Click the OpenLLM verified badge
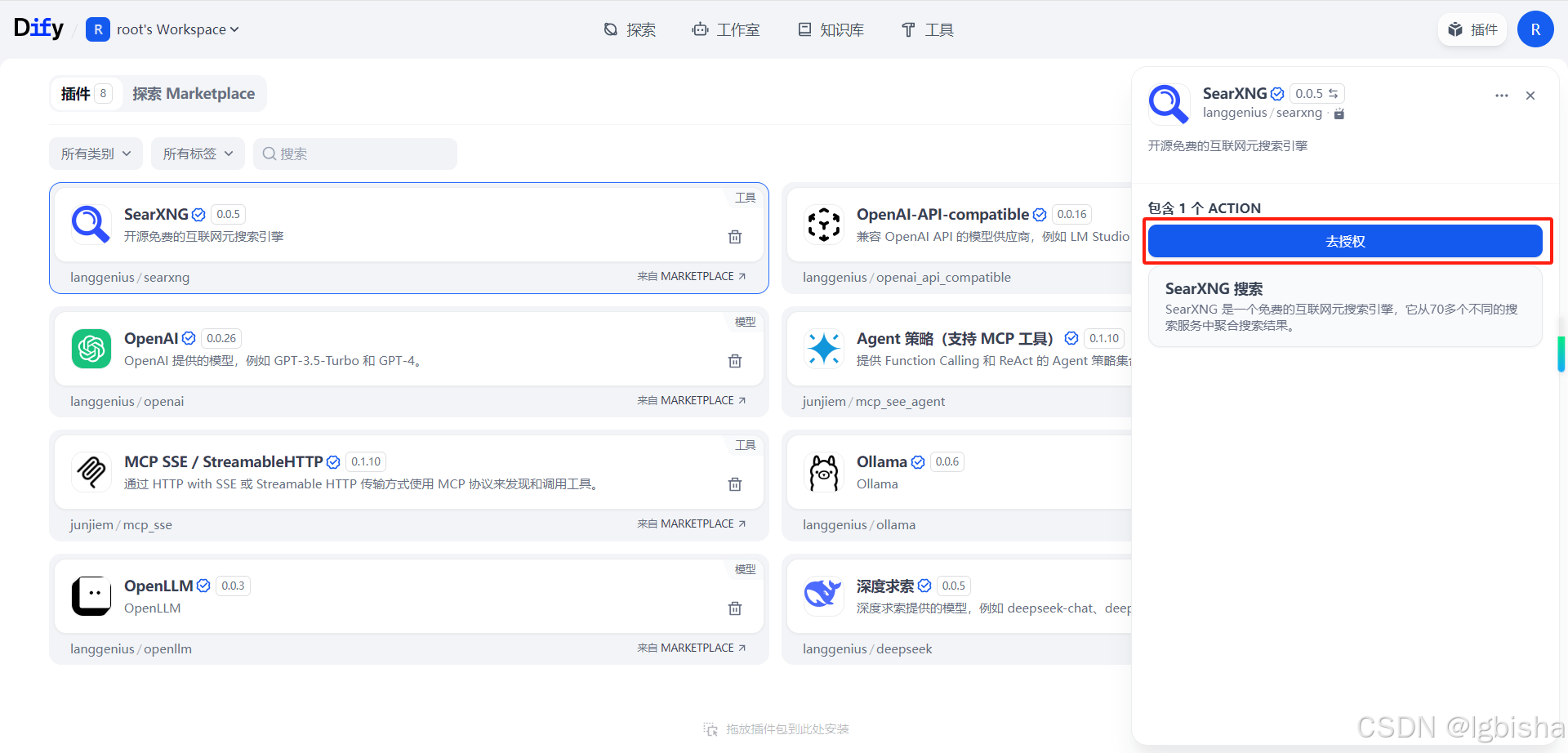 point(203,586)
